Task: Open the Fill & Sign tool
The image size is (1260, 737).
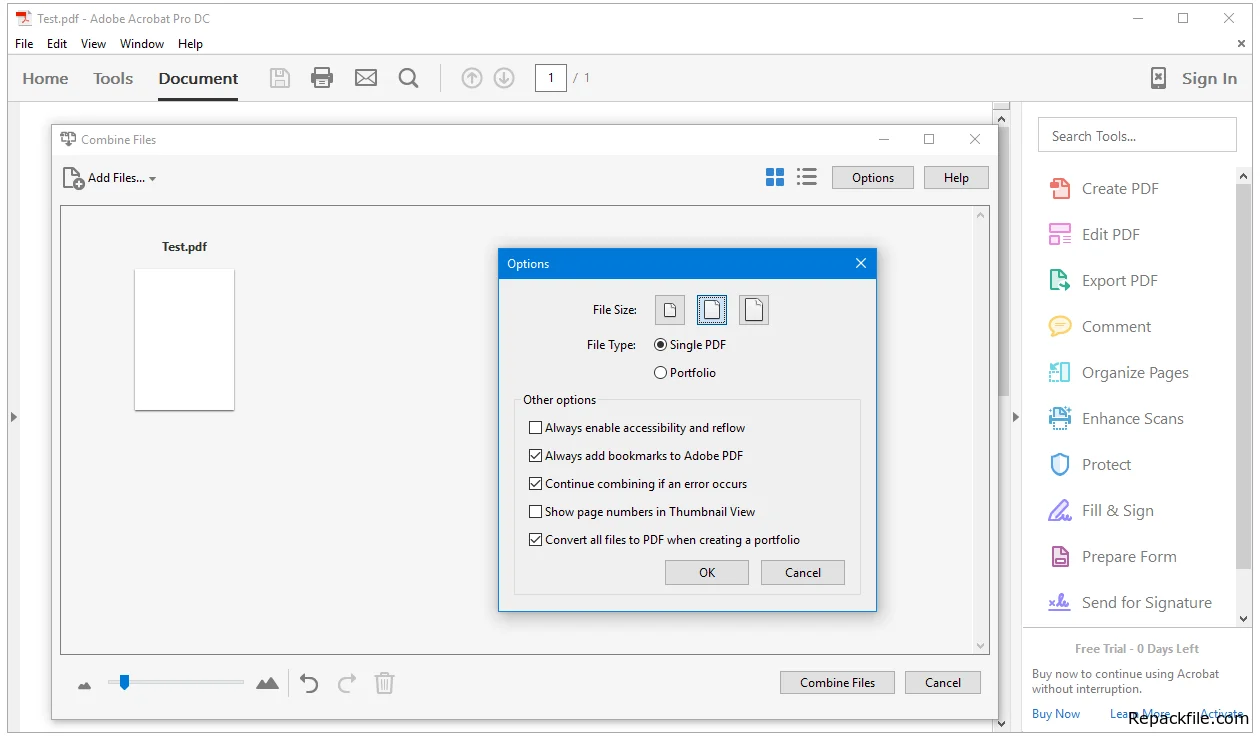Action: pyautogui.click(x=1100, y=510)
